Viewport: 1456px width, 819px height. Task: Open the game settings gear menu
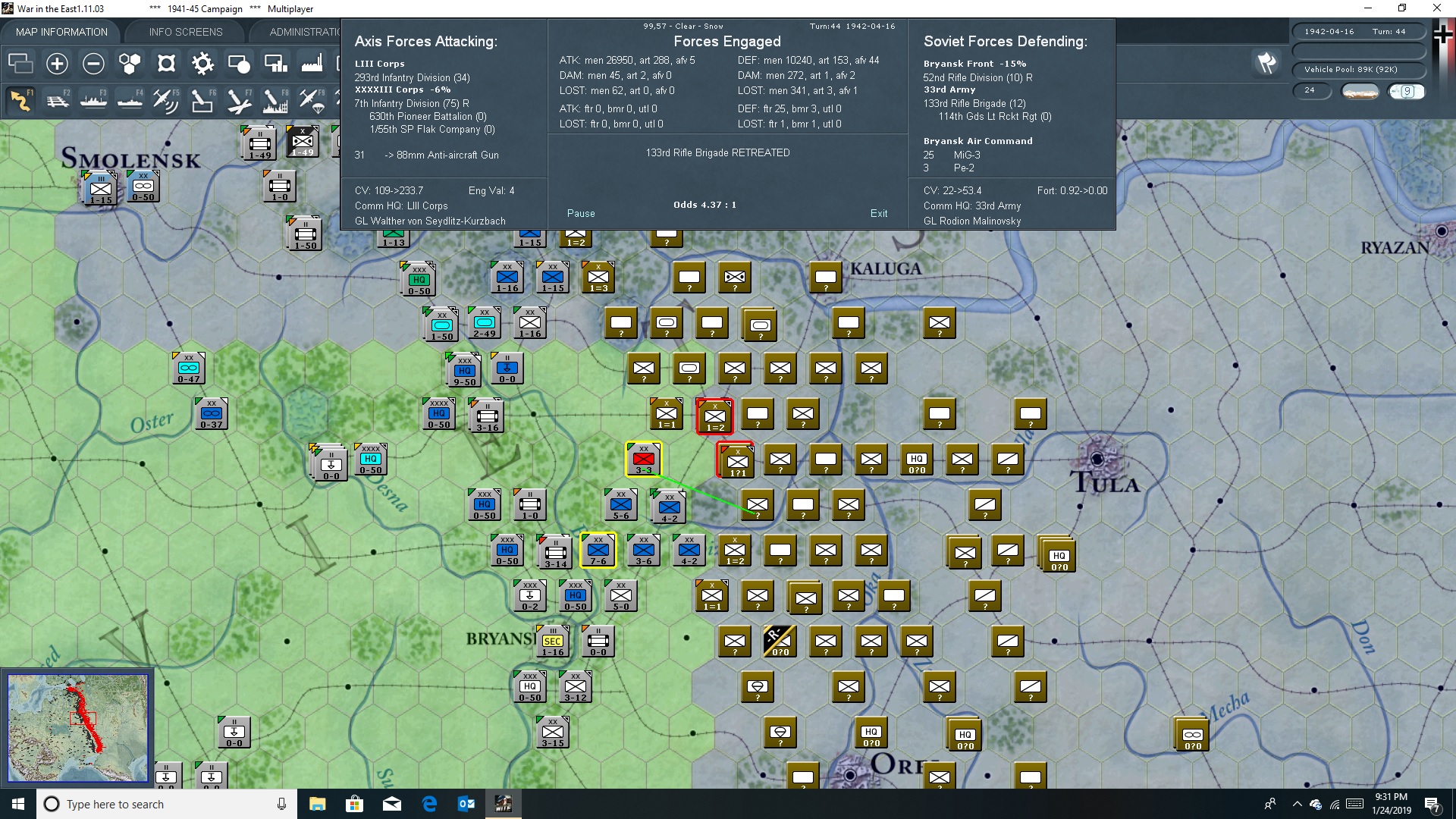202,64
